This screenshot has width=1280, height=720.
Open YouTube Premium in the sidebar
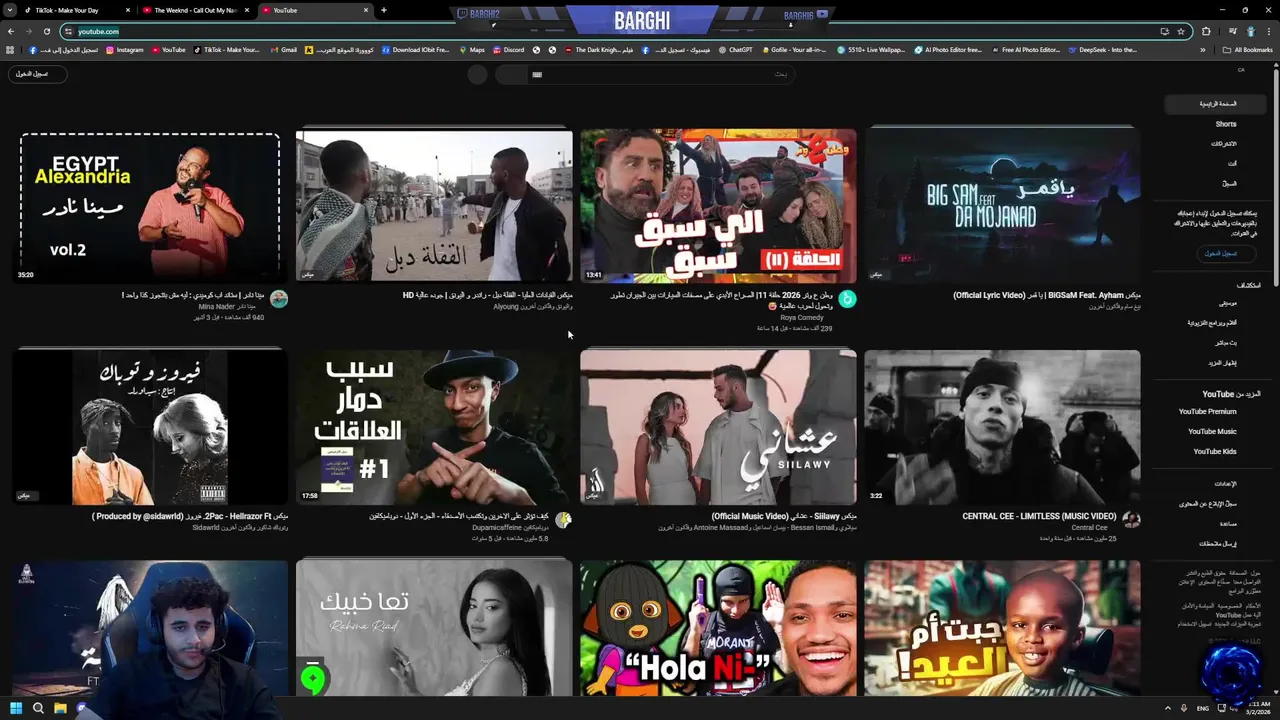coord(1207,411)
